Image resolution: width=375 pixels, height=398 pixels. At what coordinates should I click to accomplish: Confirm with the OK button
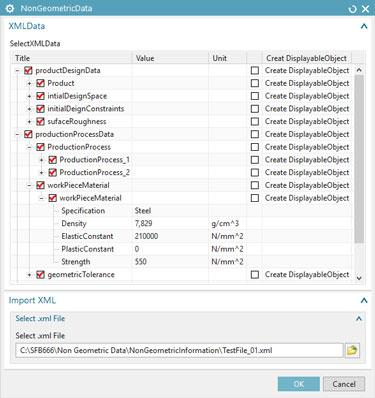point(299,384)
